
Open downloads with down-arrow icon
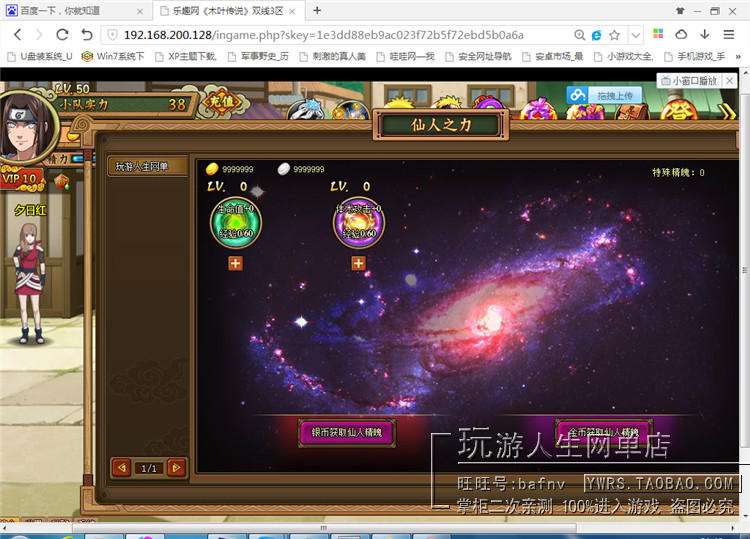[705, 34]
